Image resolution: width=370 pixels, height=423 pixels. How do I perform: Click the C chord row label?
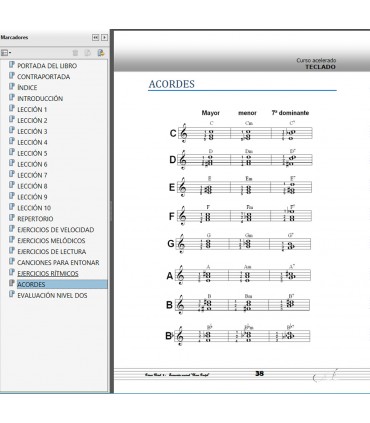[173, 133]
